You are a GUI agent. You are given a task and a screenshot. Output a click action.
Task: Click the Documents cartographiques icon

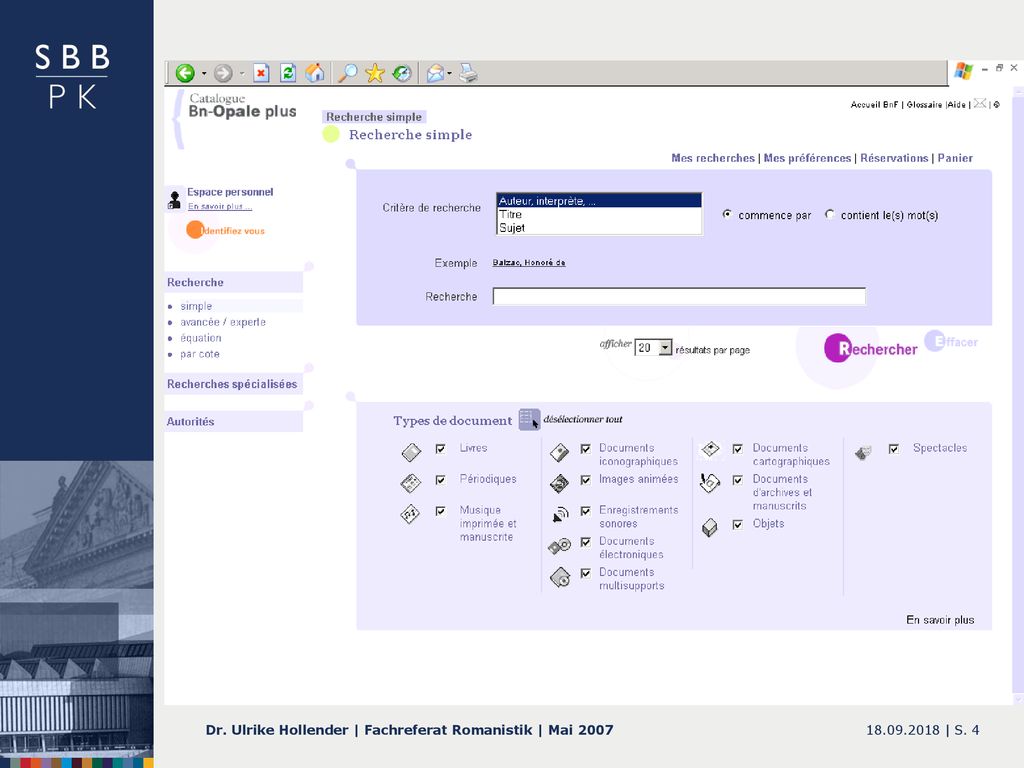[710, 449]
